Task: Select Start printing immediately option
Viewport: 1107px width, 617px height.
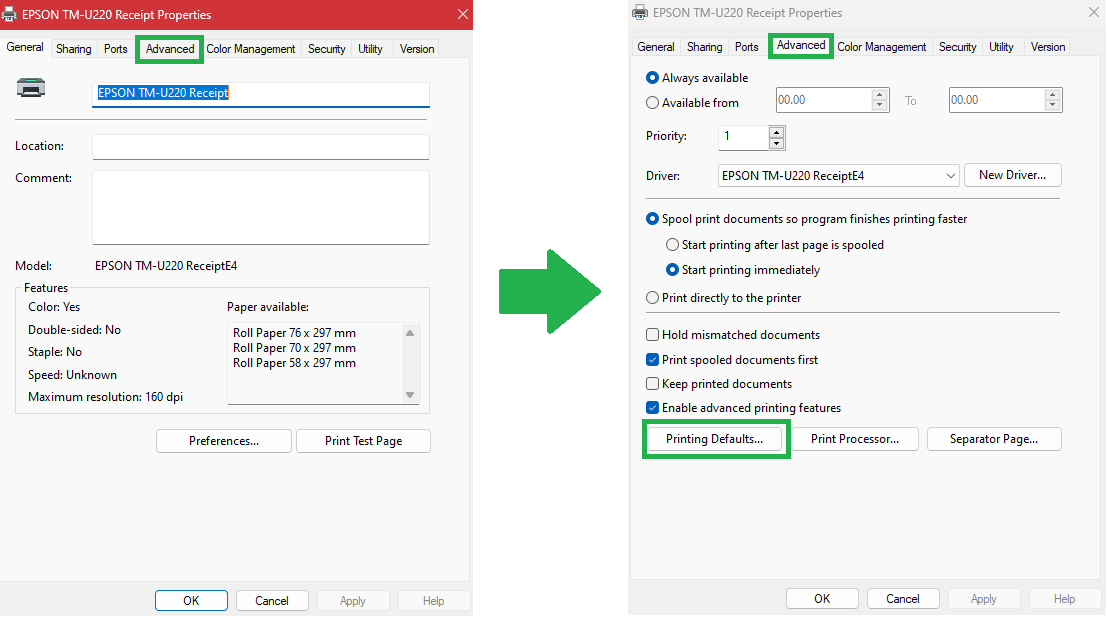Action: point(672,270)
